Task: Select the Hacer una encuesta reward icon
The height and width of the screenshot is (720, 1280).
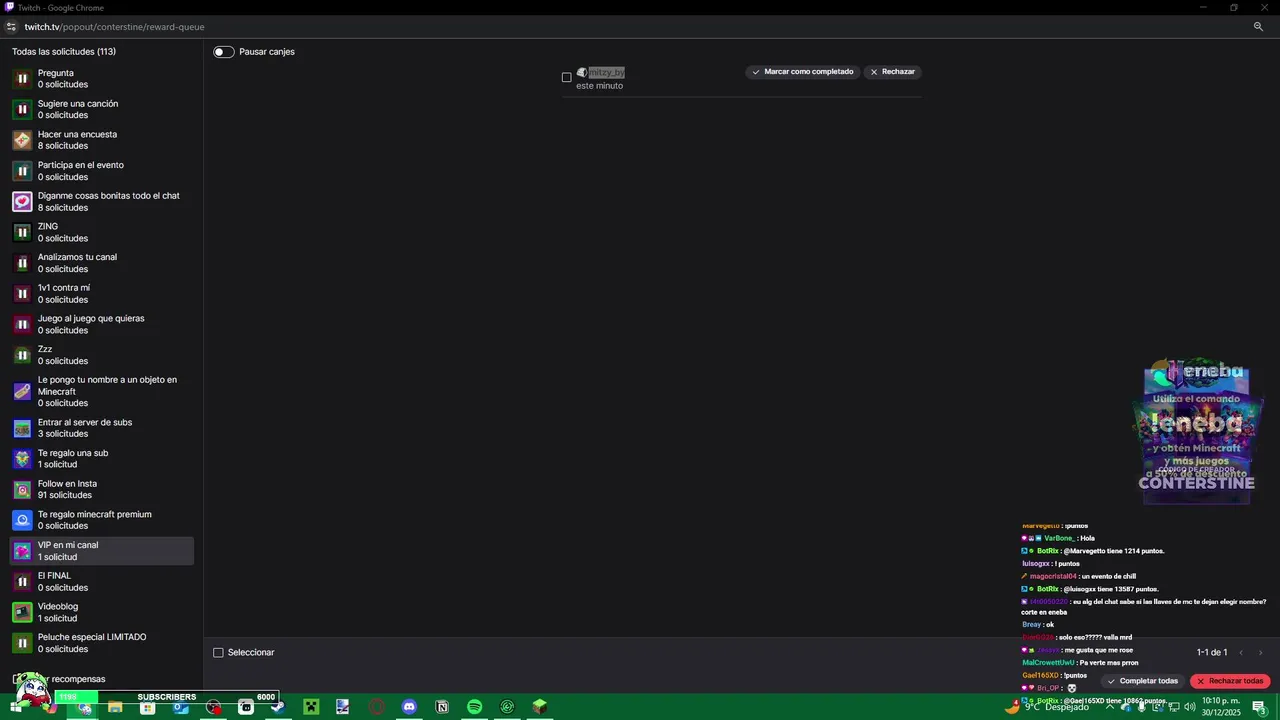Action: (22, 140)
